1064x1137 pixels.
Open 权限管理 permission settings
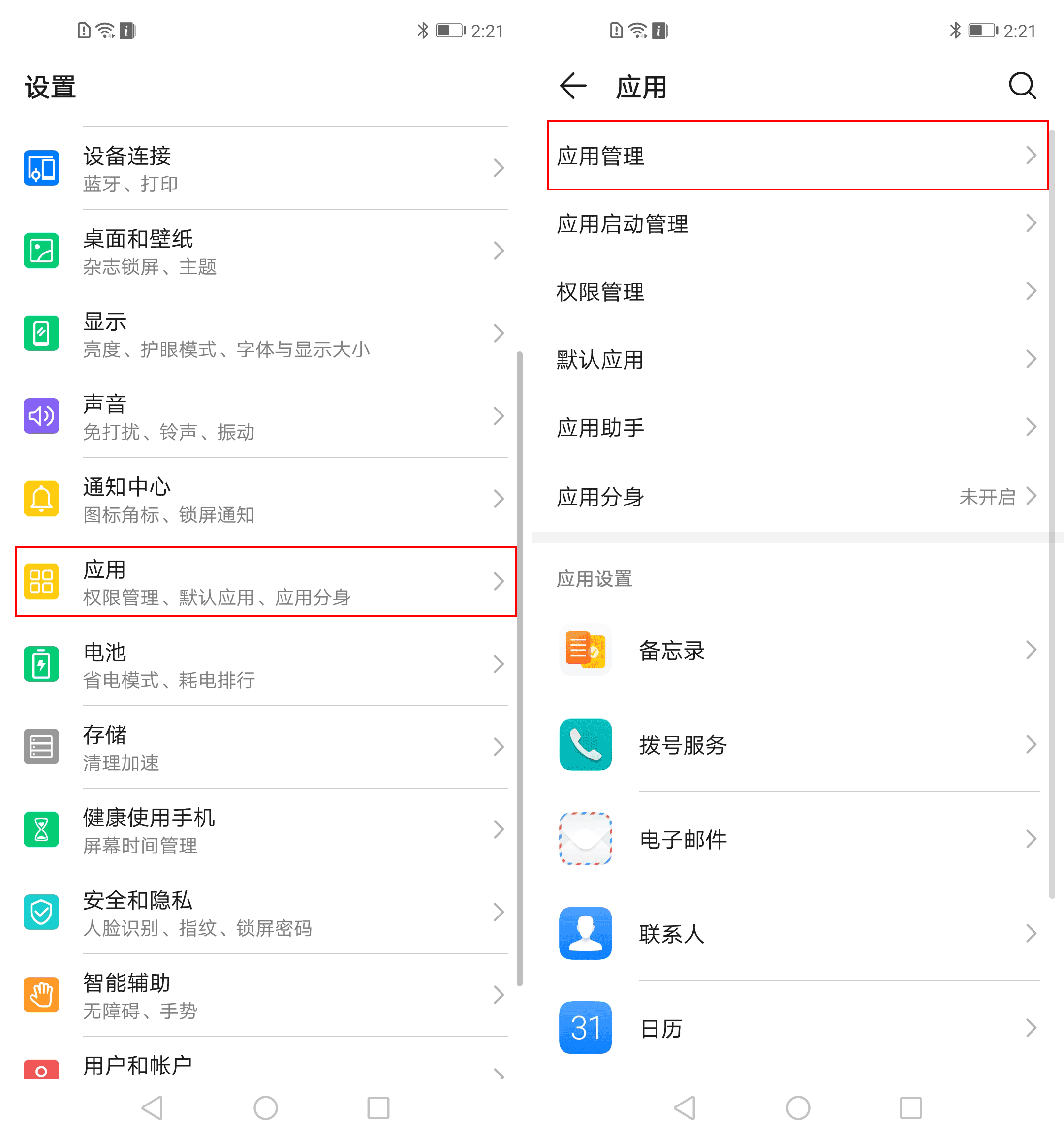click(798, 292)
